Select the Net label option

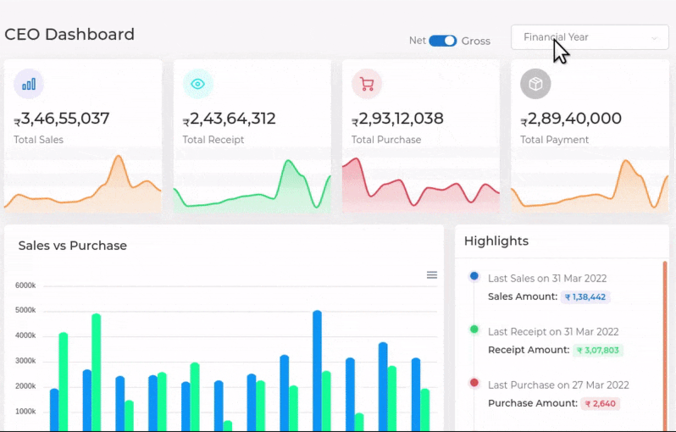(x=417, y=41)
